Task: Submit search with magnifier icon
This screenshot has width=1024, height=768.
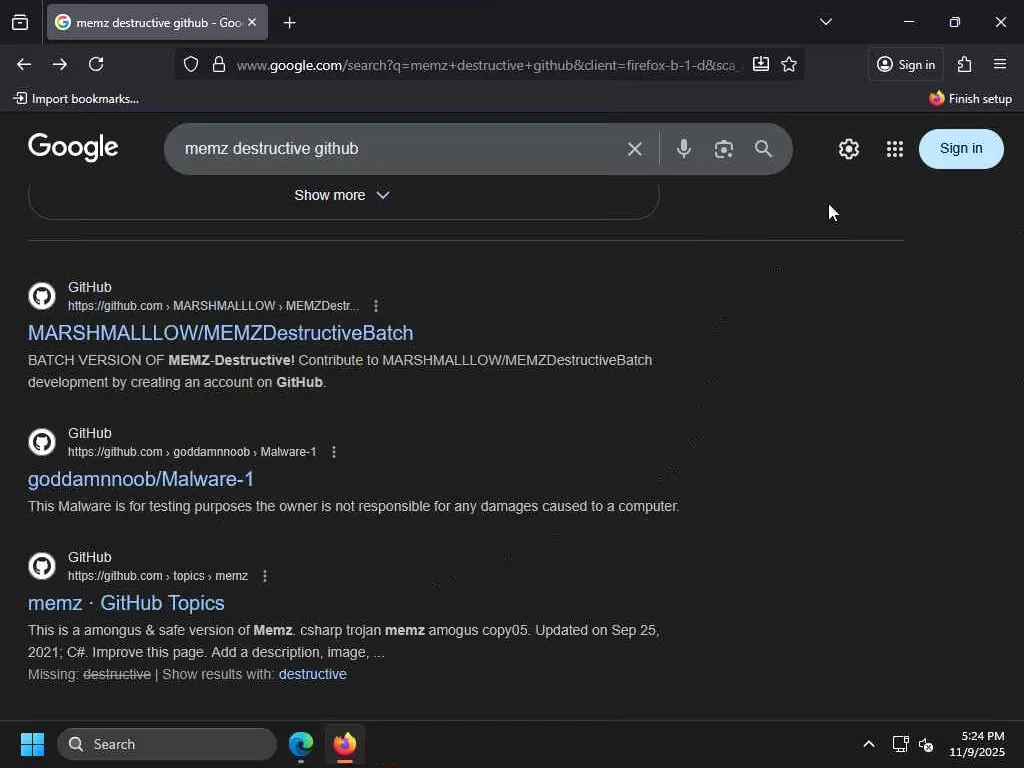Action: tap(763, 149)
